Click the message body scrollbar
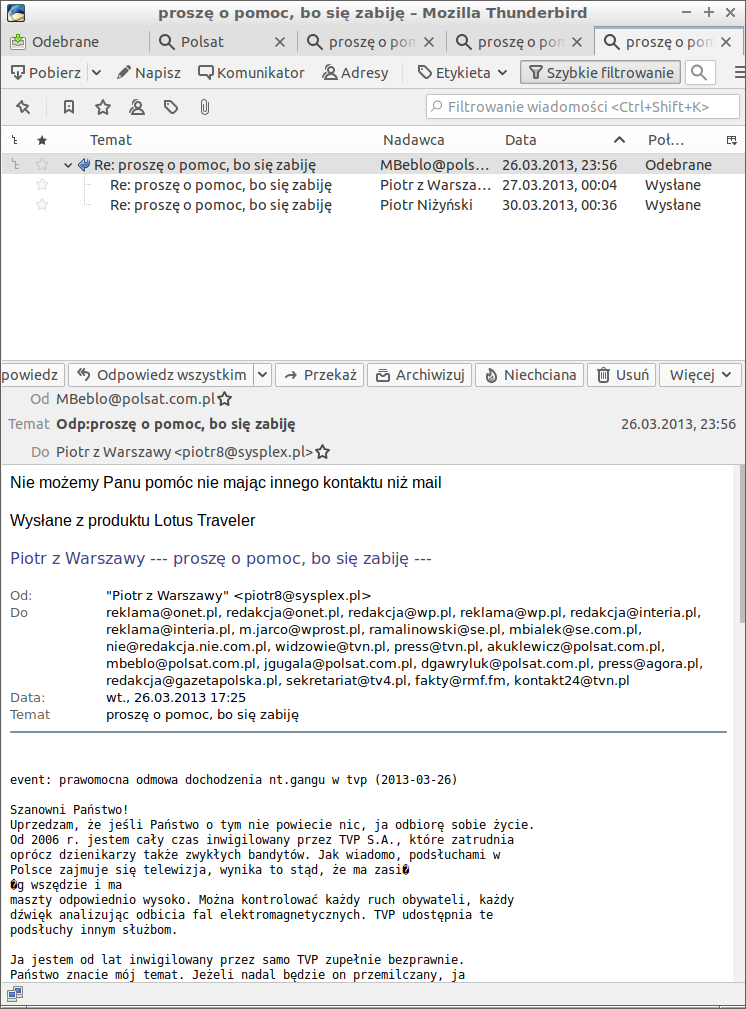Screen dimensions: 746x1009 [x=740, y=544]
